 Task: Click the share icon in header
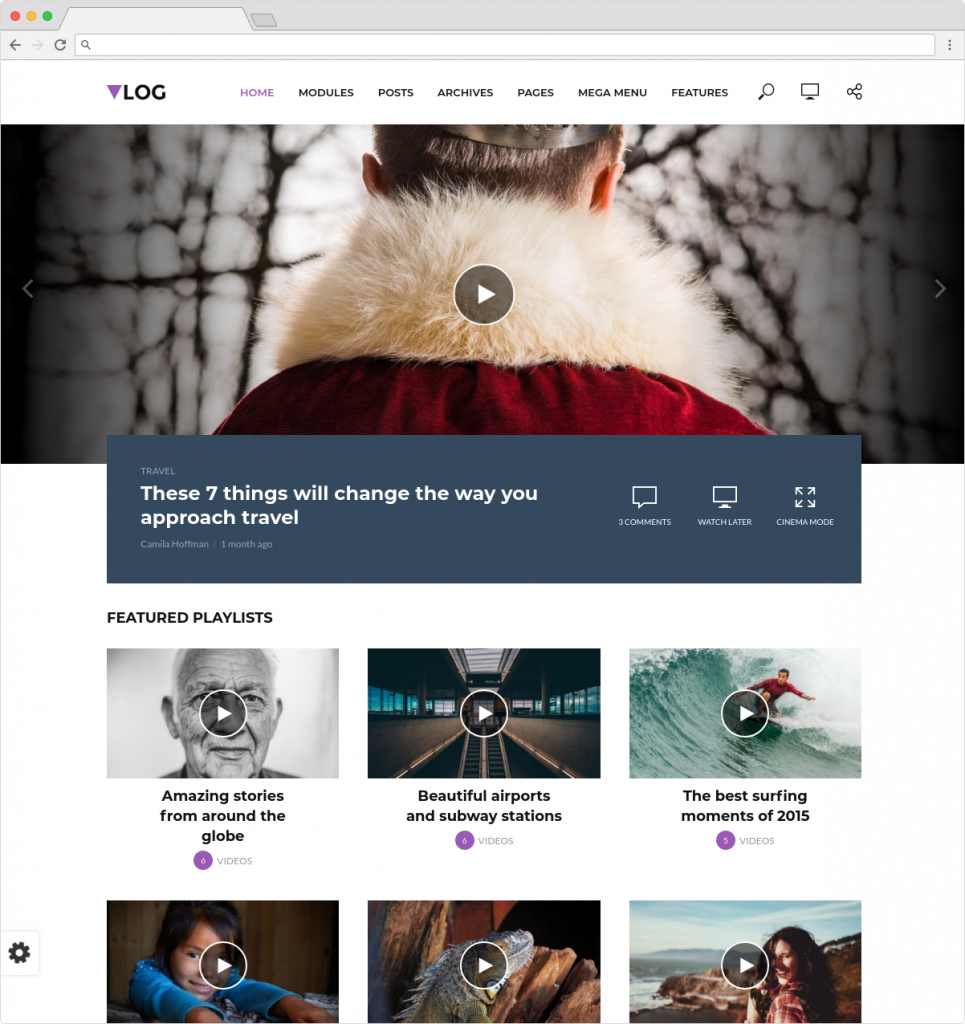(854, 92)
